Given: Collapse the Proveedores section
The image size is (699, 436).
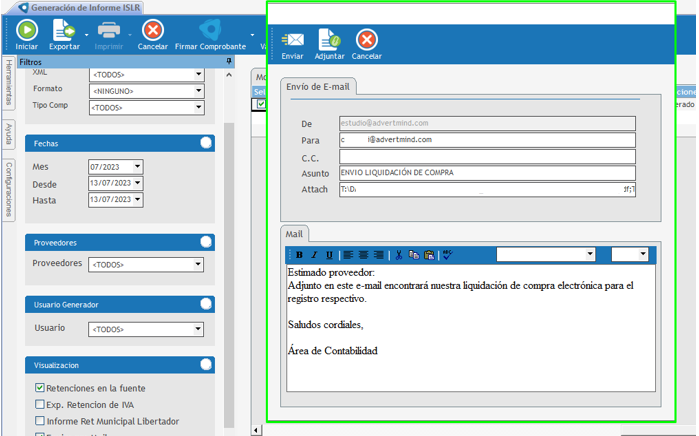Looking at the screenshot, I should click(x=206, y=242).
